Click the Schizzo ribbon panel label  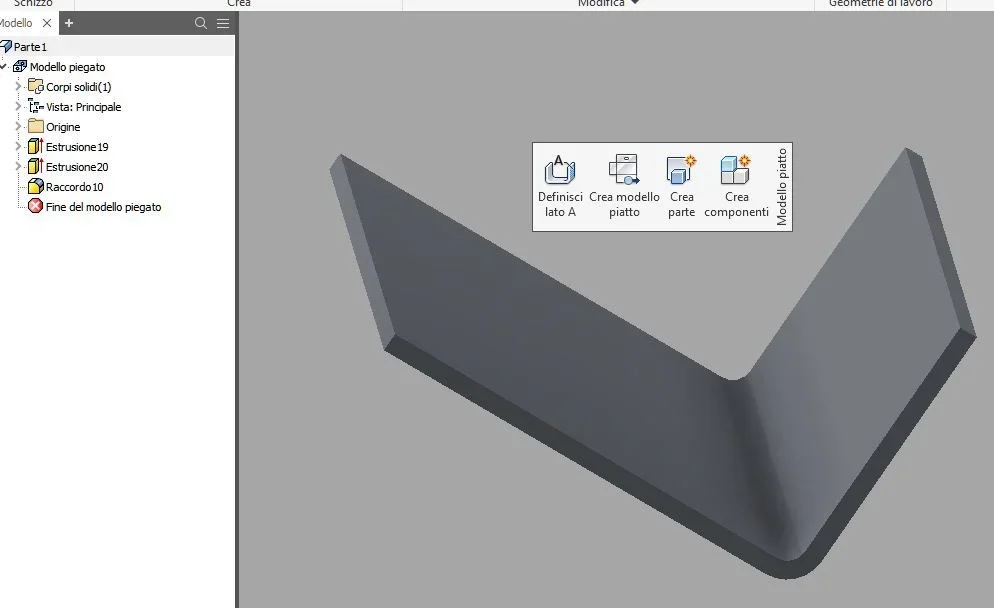[33, 3]
